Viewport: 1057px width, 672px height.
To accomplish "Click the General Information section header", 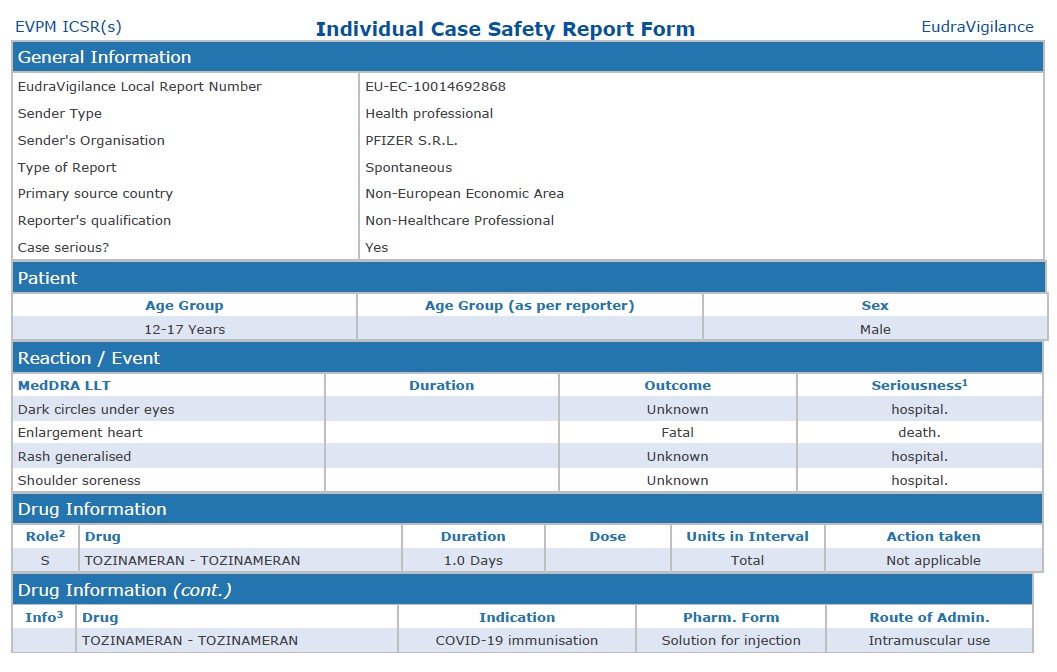I will tap(528, 57).
